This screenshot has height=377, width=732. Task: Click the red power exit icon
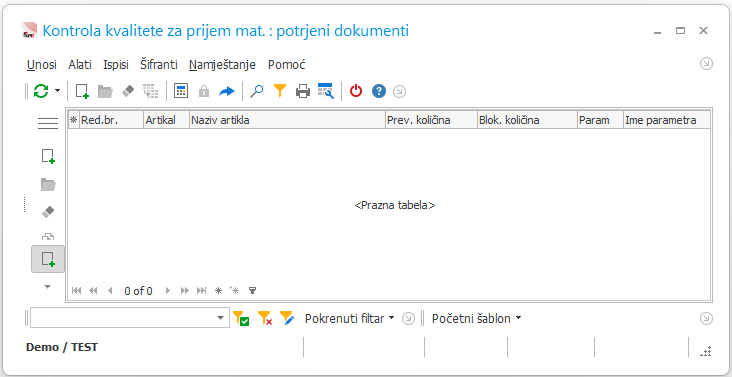coord(356,91)
